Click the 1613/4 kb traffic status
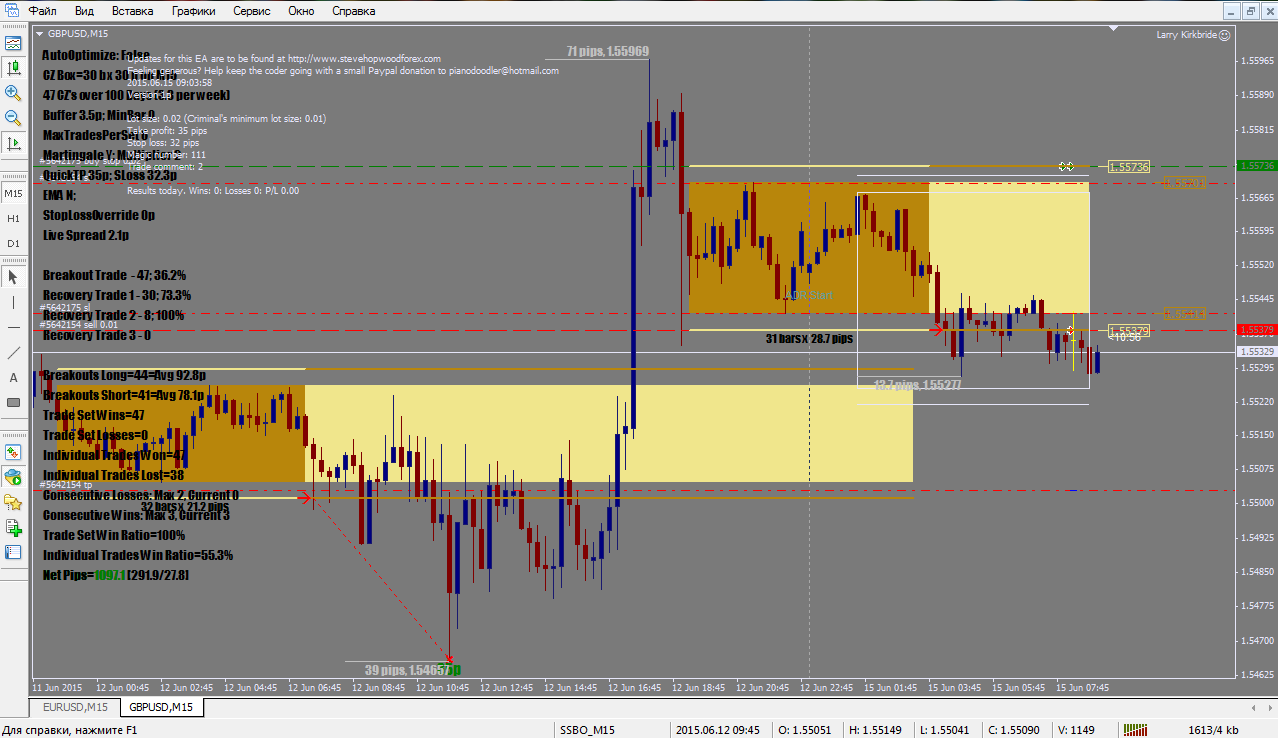 pos(1212,730)
